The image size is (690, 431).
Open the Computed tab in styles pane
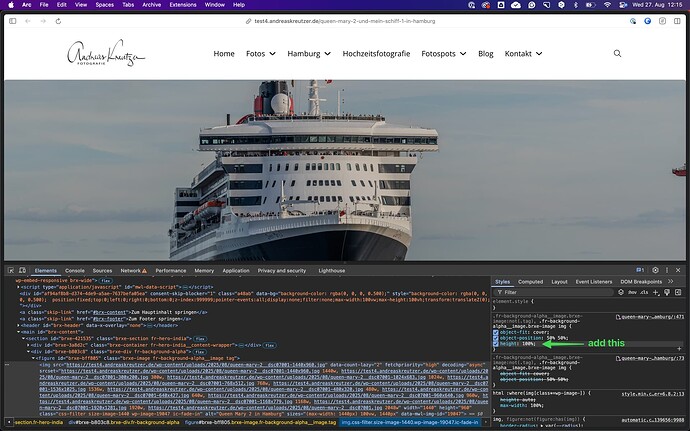point(530,282)
